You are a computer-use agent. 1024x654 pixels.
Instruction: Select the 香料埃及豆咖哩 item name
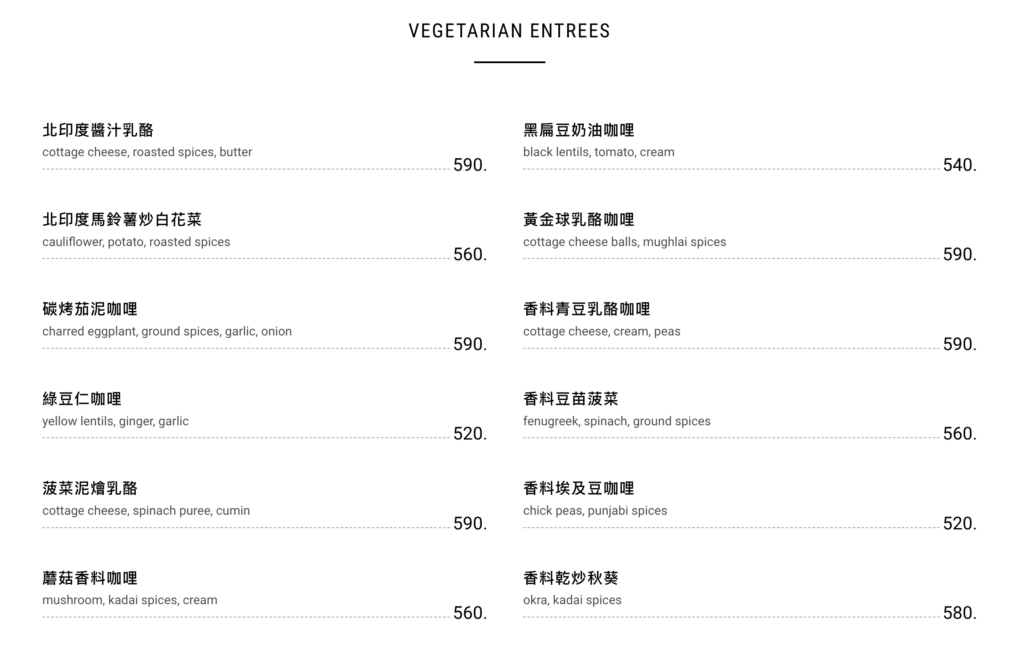click(579, 488)
